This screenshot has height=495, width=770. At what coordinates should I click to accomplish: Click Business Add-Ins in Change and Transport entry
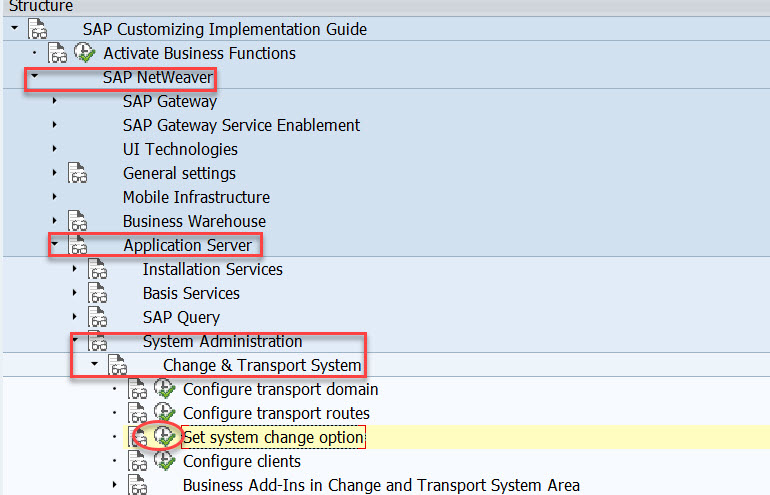380,485
